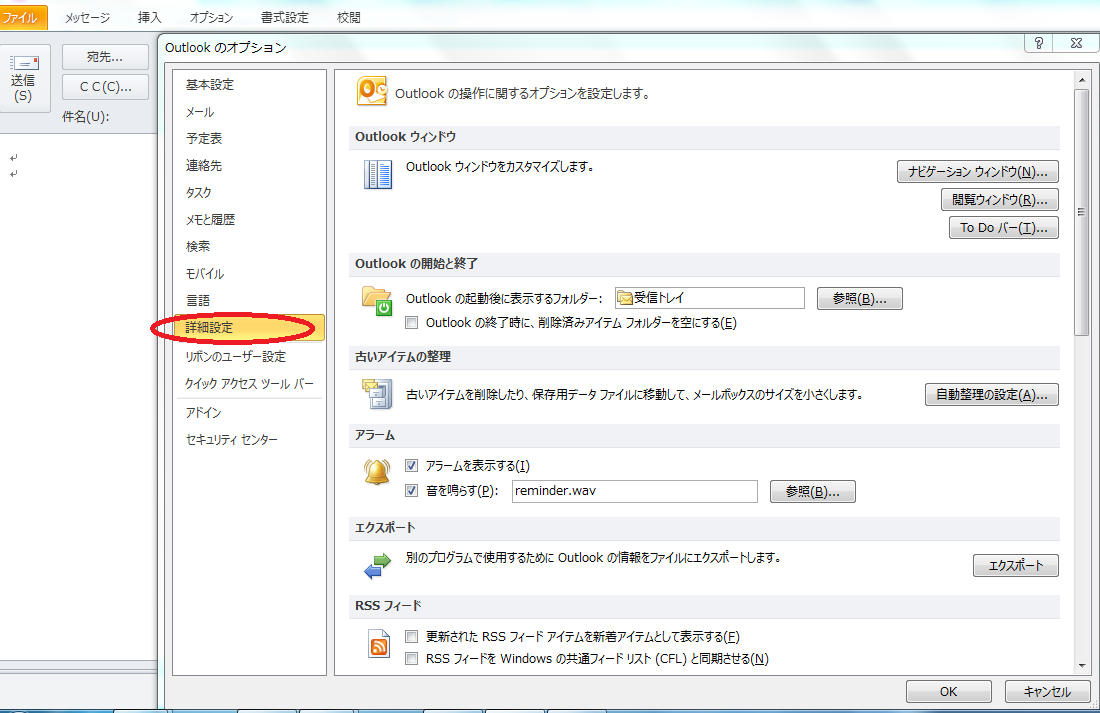
Task: Click the エクスポート button
Action: click(1015, 566)
